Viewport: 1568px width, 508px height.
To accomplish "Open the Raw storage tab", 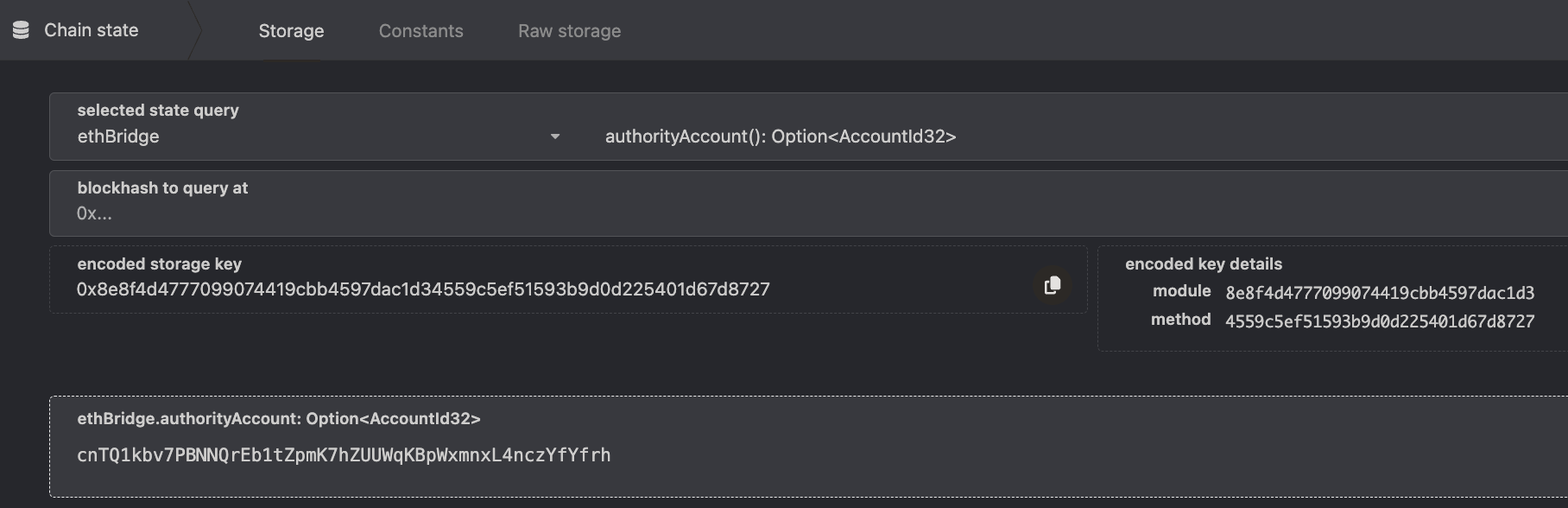I will [569, 31].
